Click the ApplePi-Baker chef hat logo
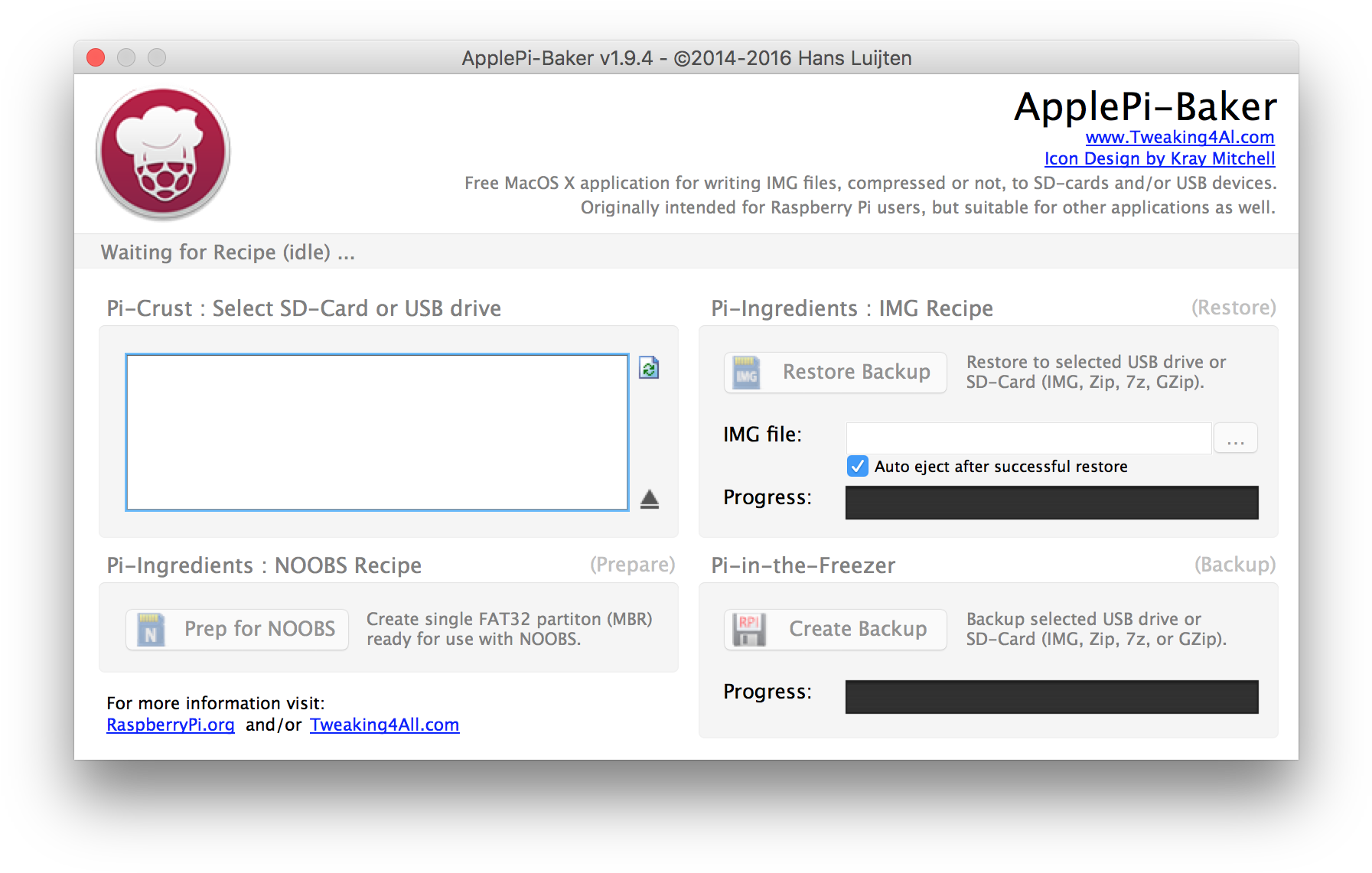The height and width of the screenshot is (873, 1372). pos(163,154)
